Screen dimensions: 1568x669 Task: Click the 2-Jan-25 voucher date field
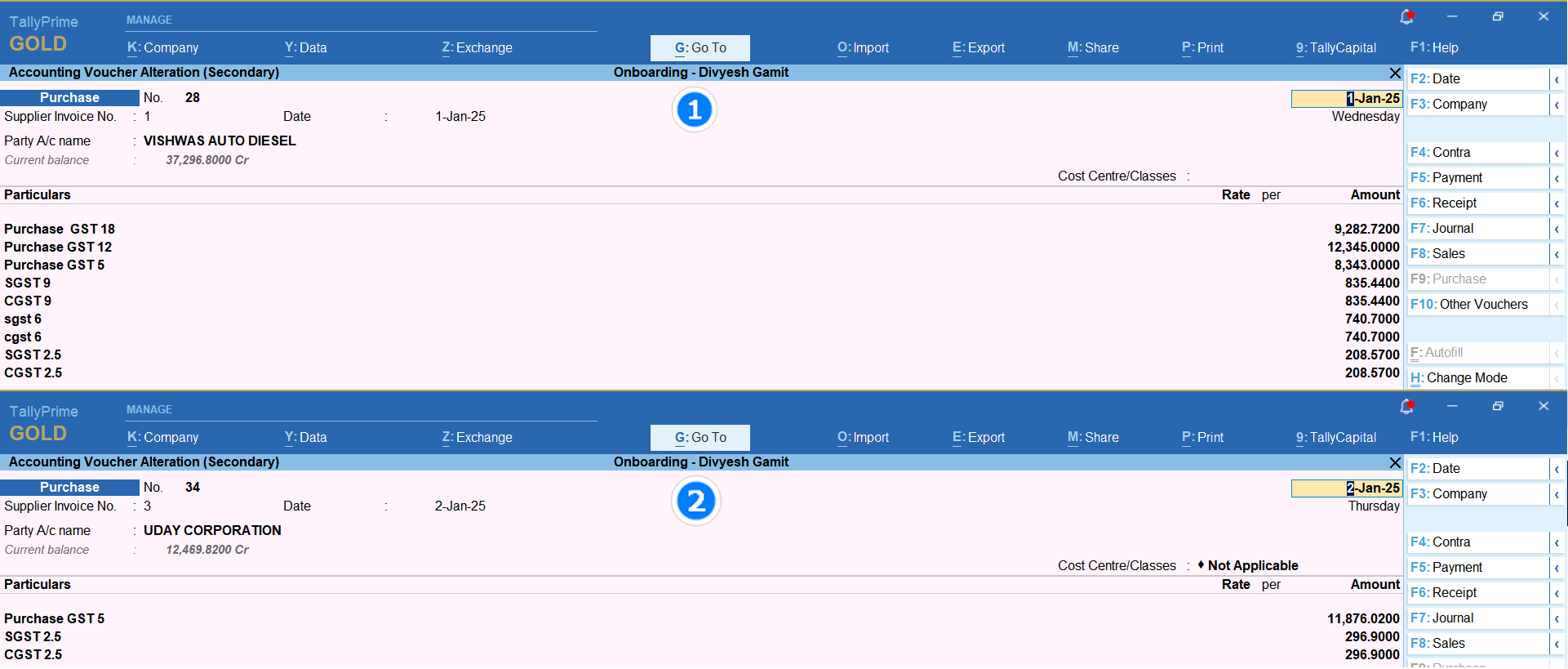click(x=1346, y=488)
